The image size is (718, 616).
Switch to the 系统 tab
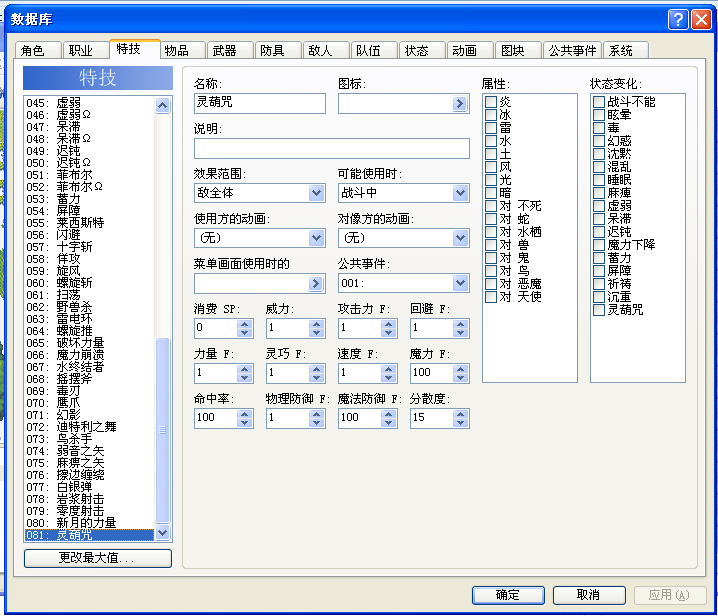pyautogui.click(x=626, y=50)
